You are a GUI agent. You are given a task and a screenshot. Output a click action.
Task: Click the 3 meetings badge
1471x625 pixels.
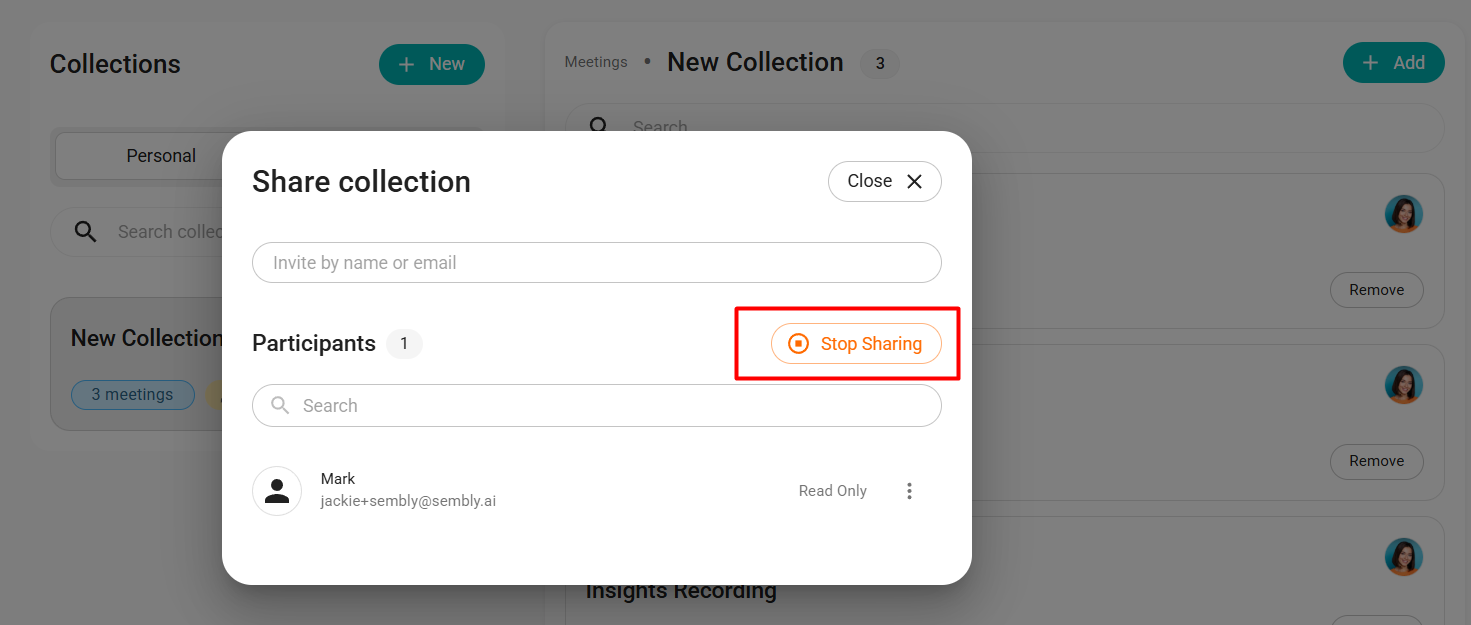coord(132,395)
